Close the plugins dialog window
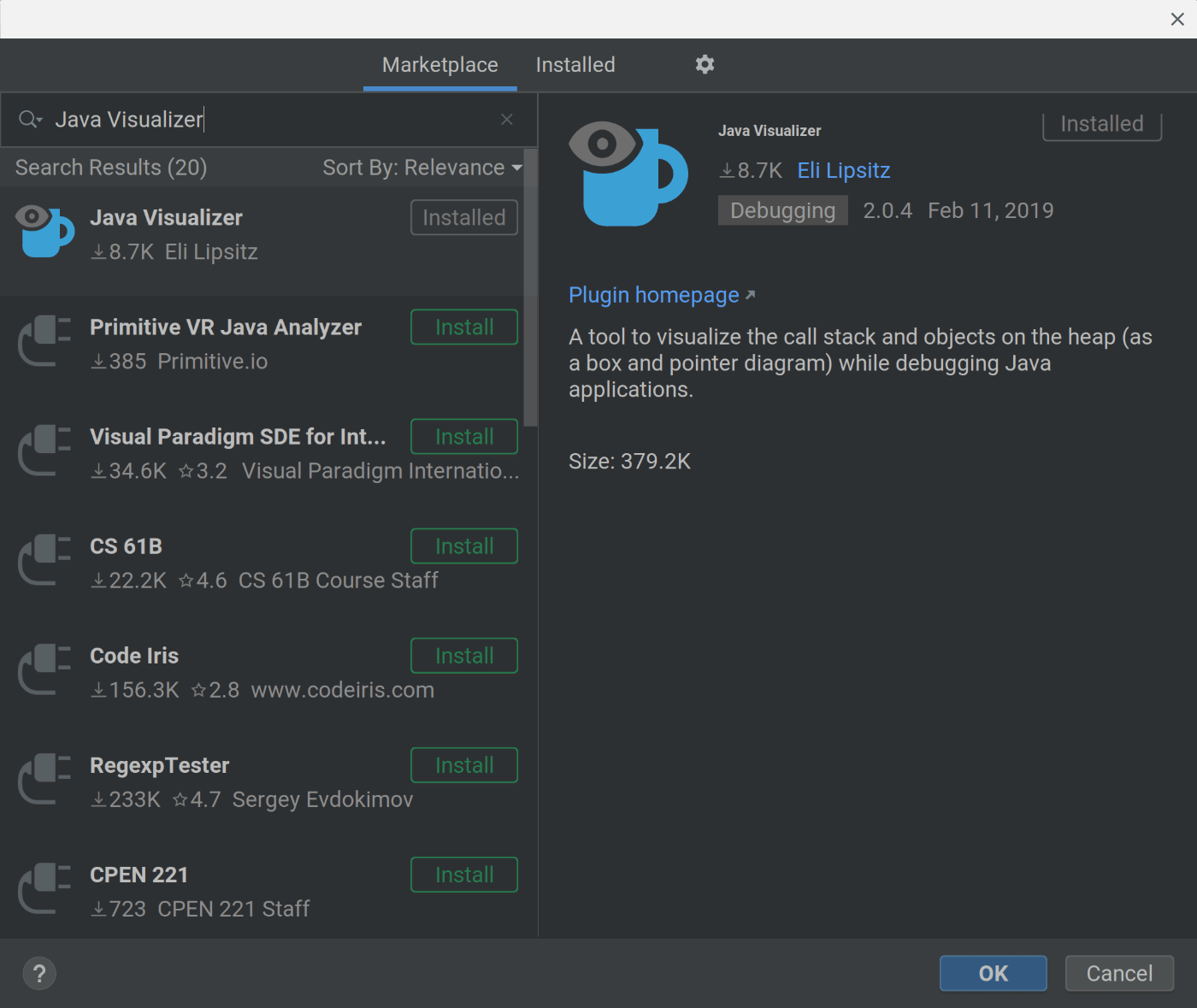This screenshot has width=1197, height=1008. (1177, 19)
